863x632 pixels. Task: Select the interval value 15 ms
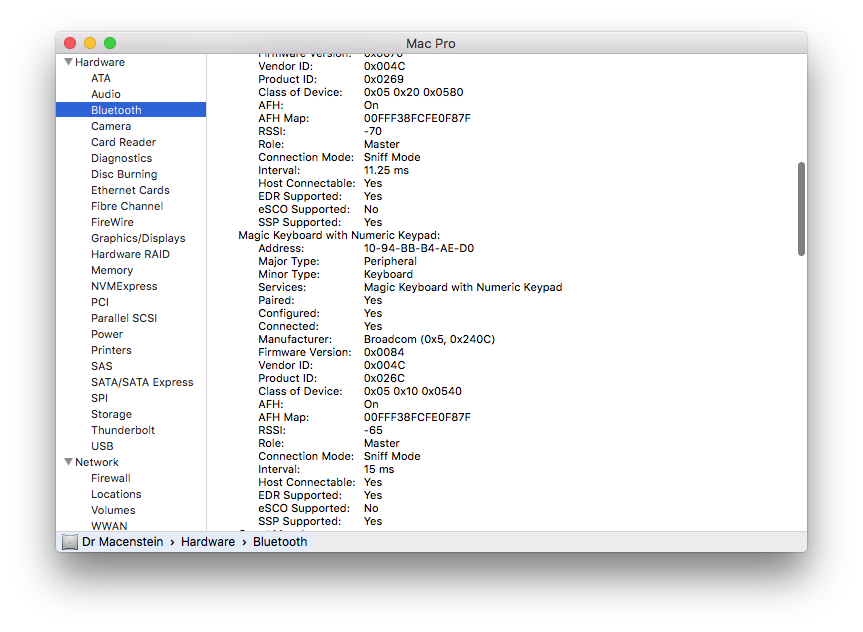point(379,469)
